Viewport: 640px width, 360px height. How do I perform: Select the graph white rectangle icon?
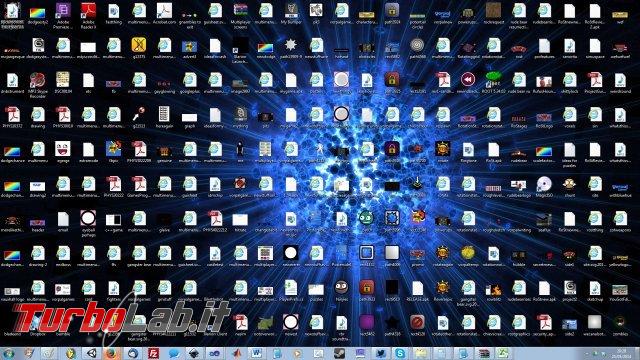(x=189, y=117)
